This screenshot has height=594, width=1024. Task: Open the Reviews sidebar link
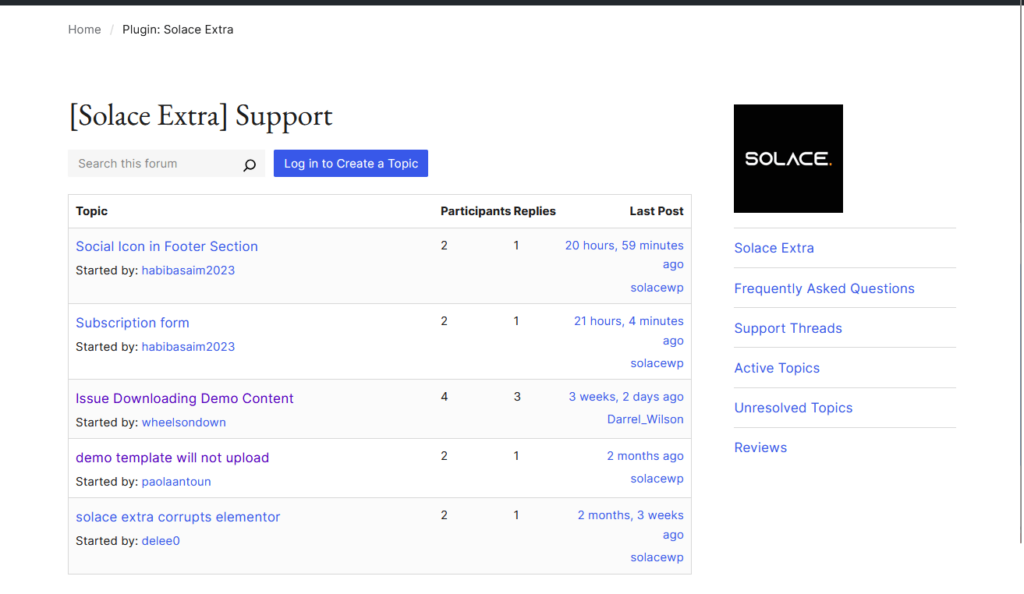click(x=760, y=448)
